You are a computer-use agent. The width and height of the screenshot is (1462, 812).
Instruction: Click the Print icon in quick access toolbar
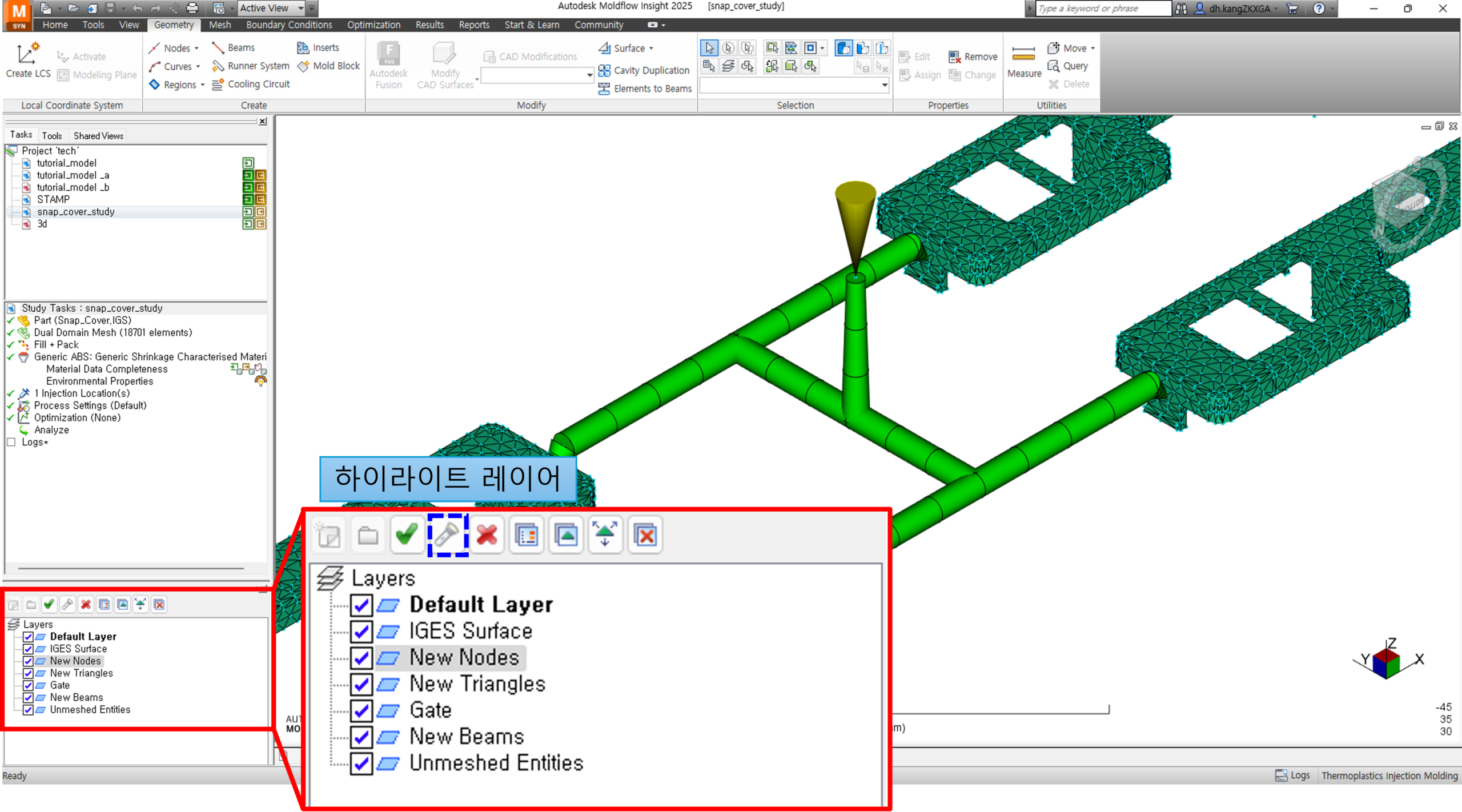coord(192,8)
